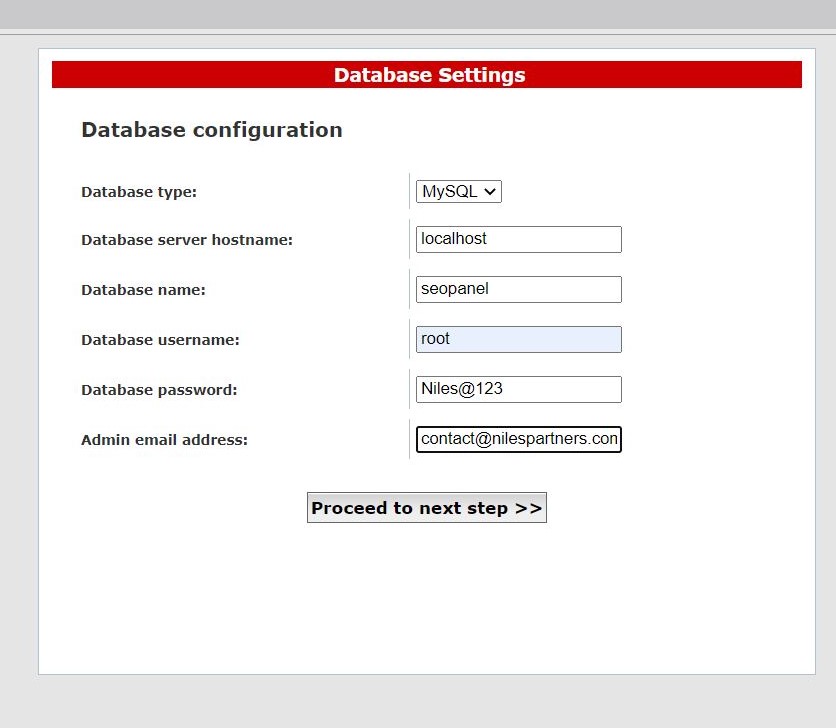Image resolution: width=836 pixels, height=728 pixels.
Task: Click the Database type label
Action: 139,192
